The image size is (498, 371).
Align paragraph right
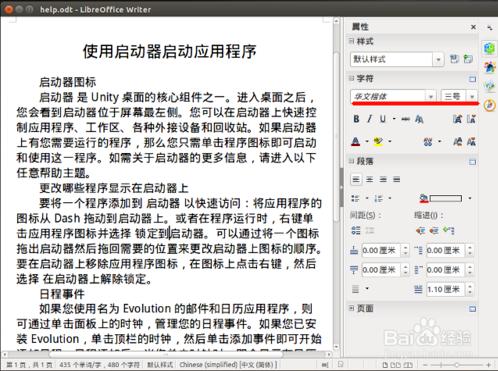383,179
